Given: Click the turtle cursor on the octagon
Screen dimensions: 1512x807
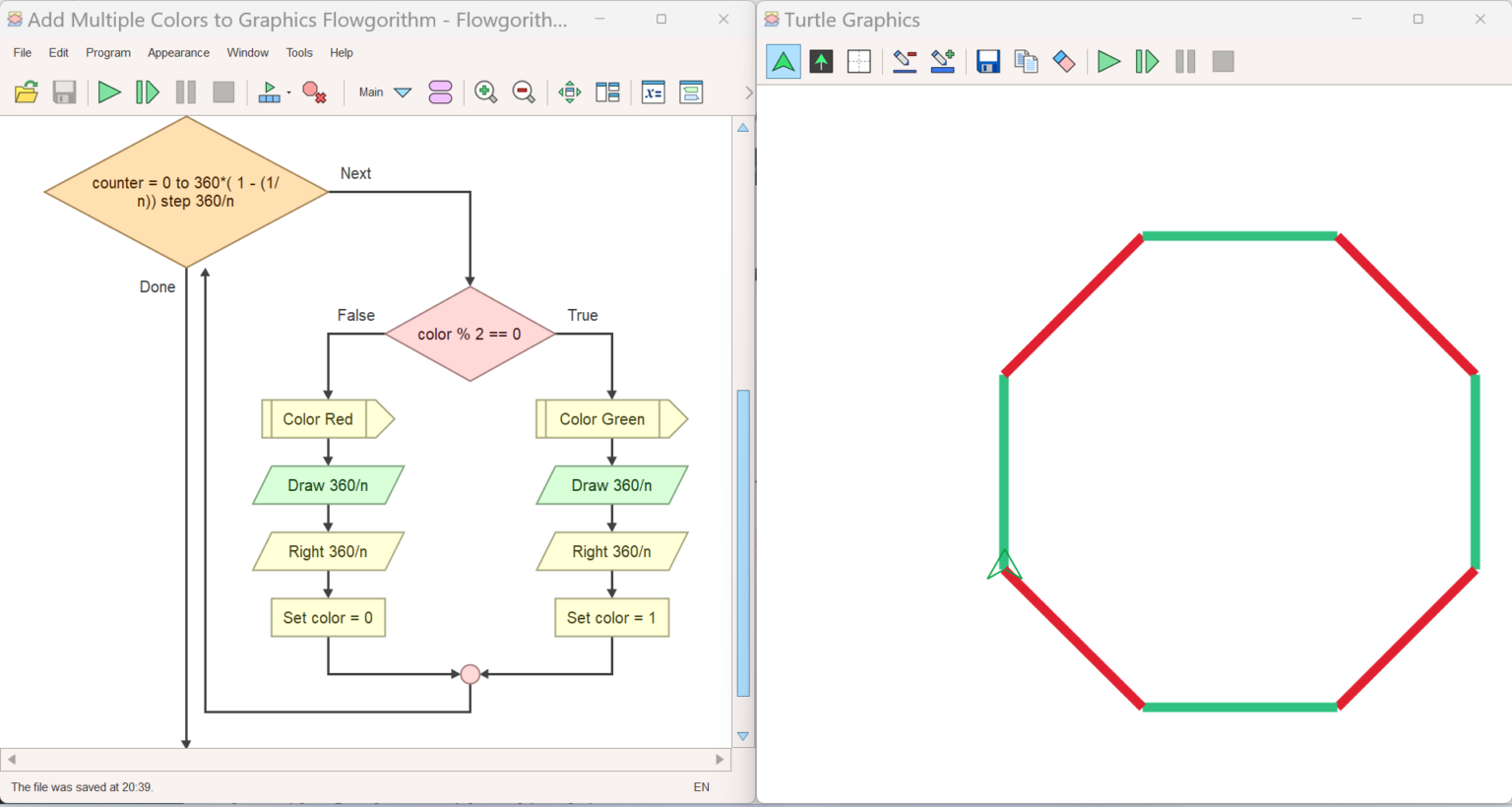Looking at the screenshot, I should click(1004, 565).
